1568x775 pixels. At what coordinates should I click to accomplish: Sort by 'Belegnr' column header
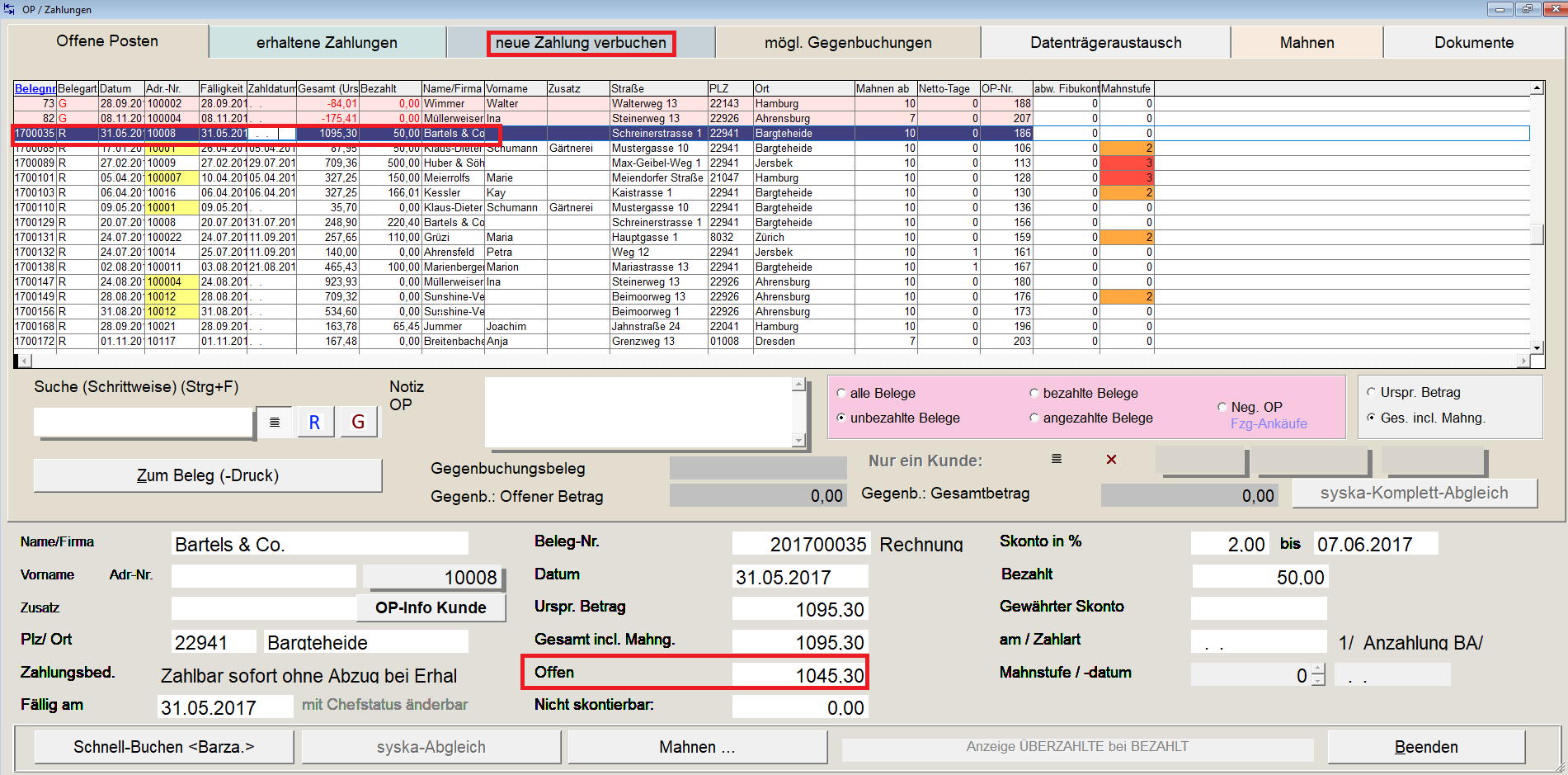35,88
